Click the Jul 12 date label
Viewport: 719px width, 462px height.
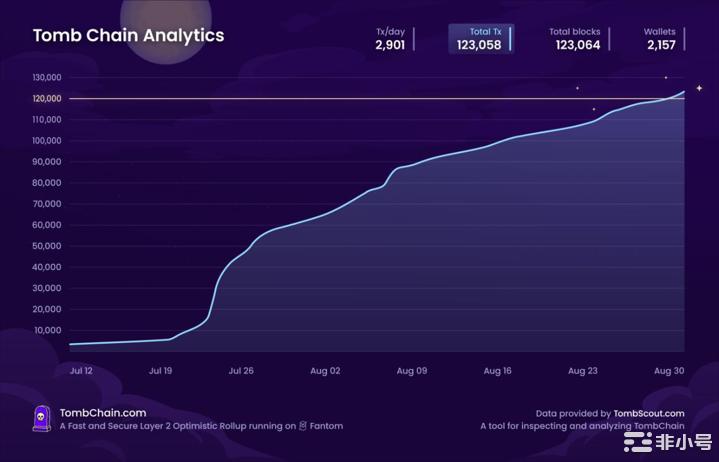click(x=84, y=370)
